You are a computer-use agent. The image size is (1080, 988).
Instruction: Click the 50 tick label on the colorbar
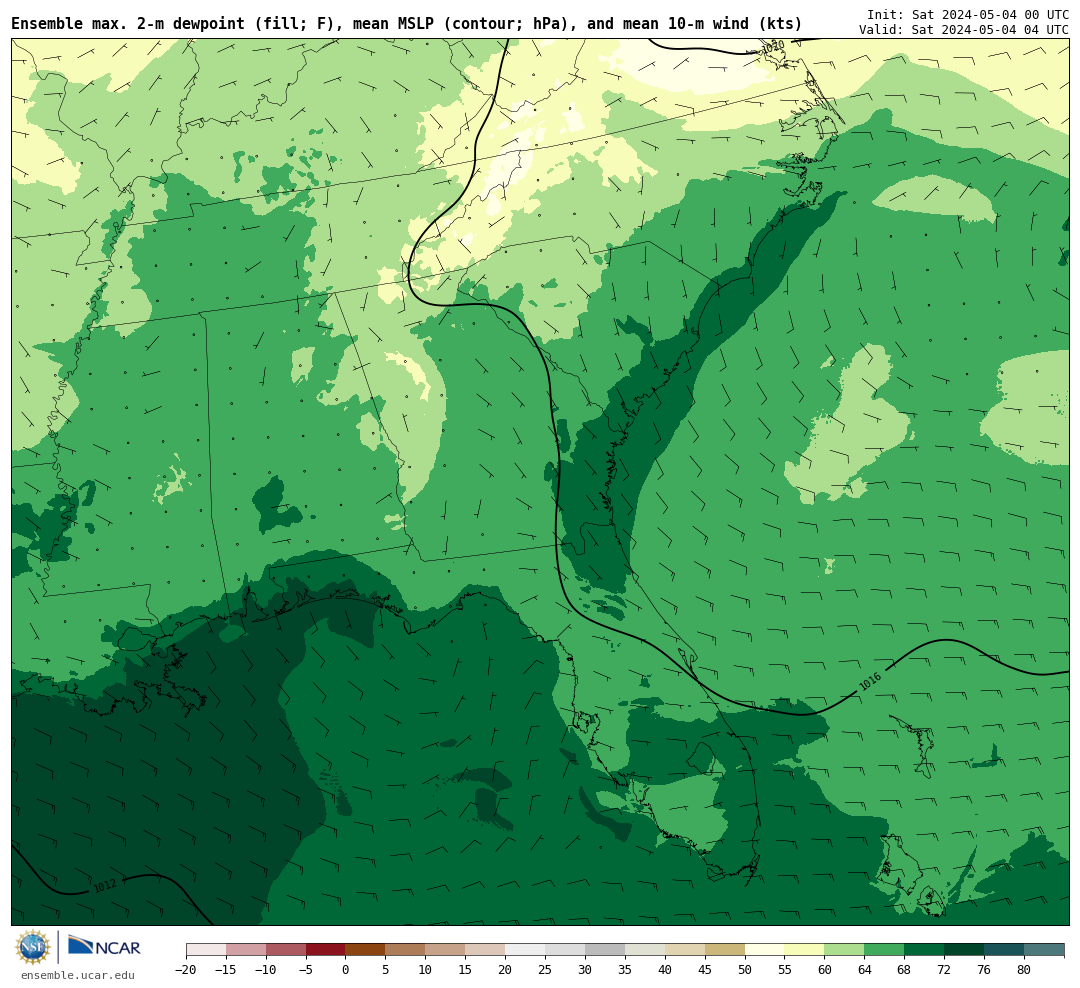tap(745, 969)
